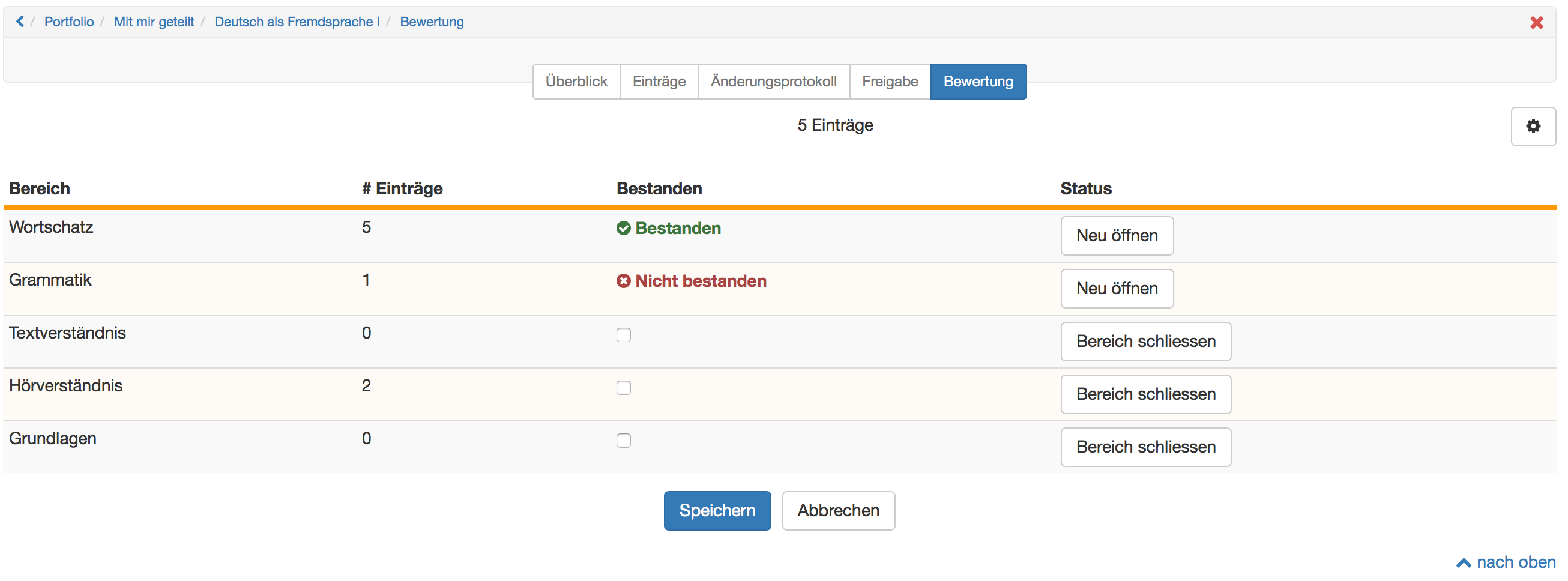Image resolution: width=1568 pixels, height=581 pixels.
Task: Click the back chevron in breadcrumb
Action: (20, 22)
